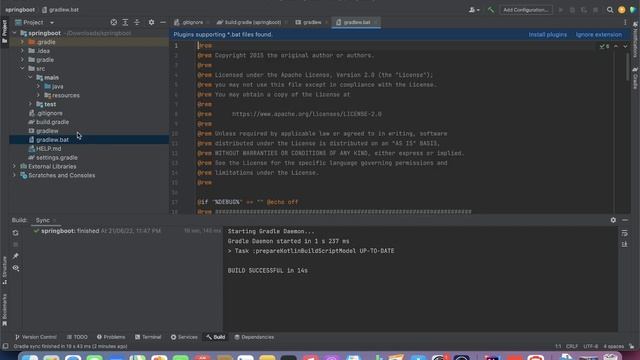The image size is (640, 360).
Task: Click Ignore extension link
Action: [599, 35]
